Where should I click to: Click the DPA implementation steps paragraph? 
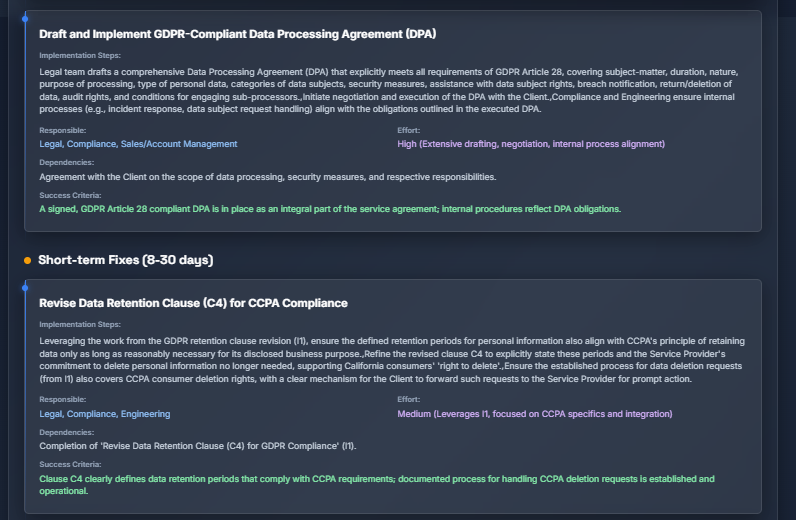389,90
